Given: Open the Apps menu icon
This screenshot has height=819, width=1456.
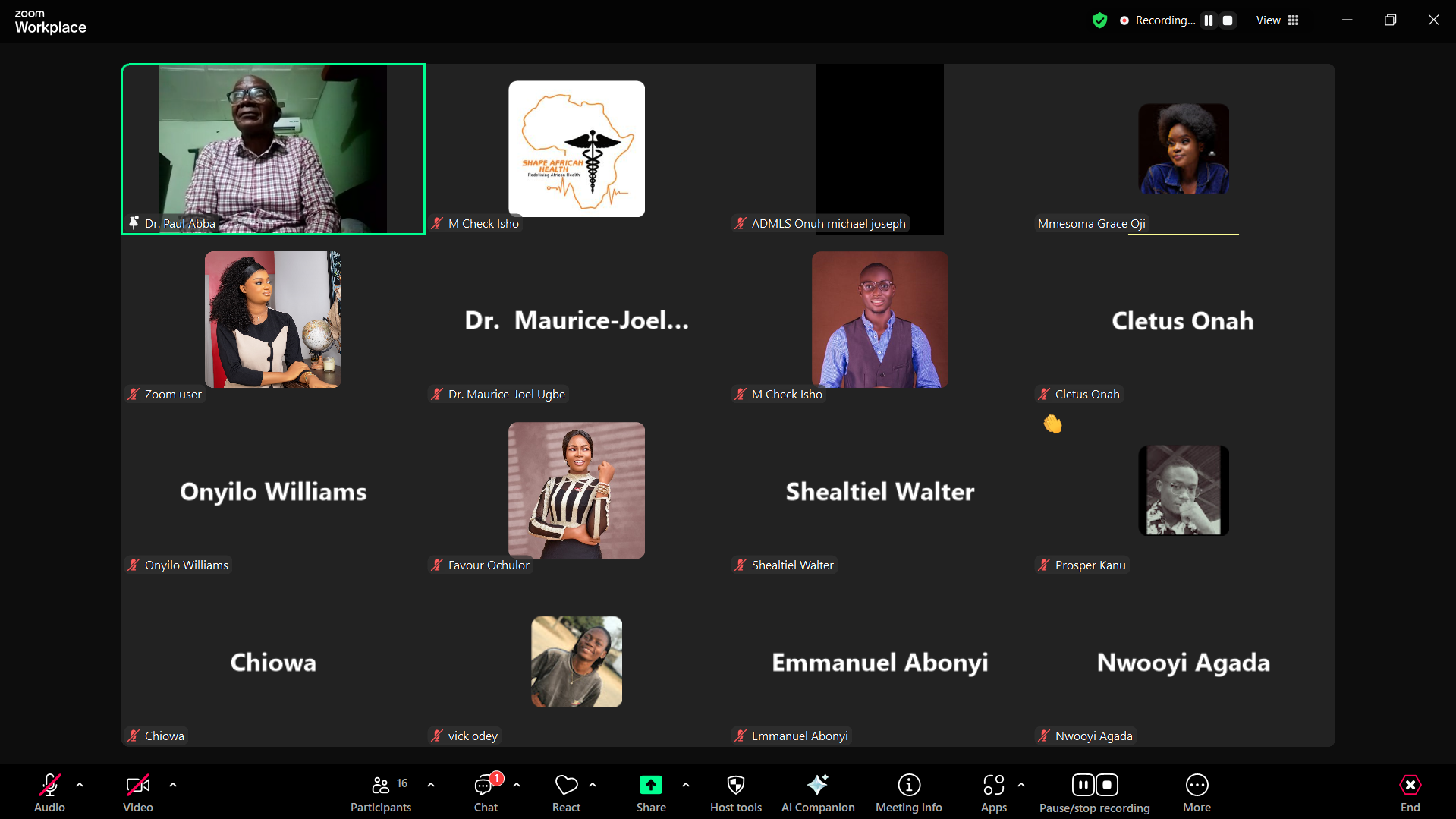Looking at the screenshot, I should tap(993, 786).
